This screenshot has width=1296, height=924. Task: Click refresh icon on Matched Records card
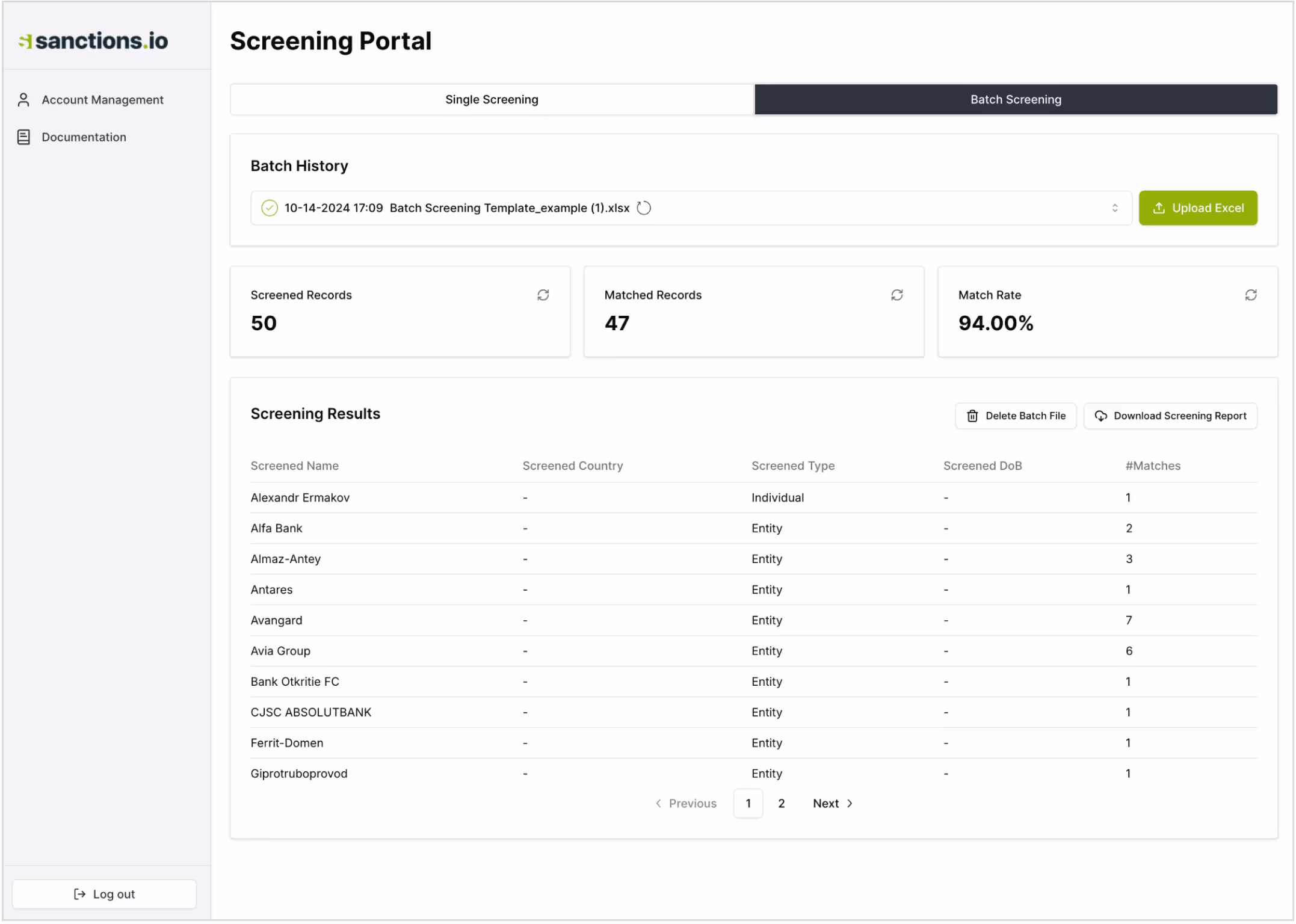pyautogui.click(x=896, y=295)
